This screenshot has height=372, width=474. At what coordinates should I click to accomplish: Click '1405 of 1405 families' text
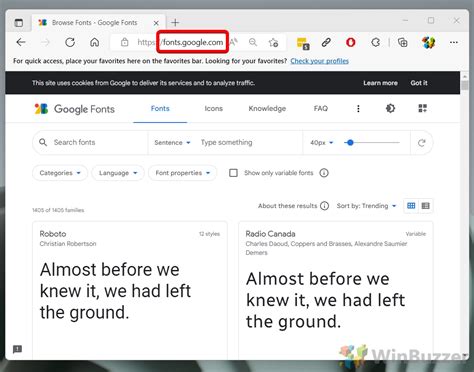(x=58, y=210)
